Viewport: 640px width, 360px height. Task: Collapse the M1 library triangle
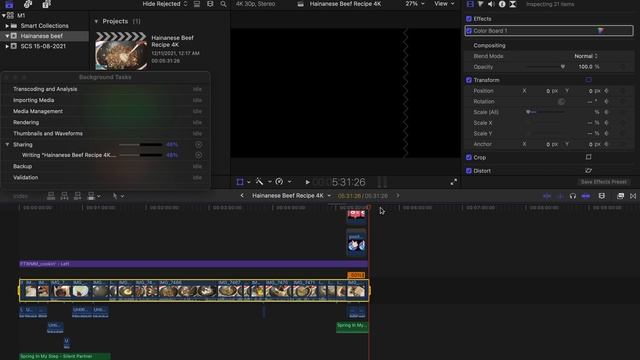(x=4, y=16)
